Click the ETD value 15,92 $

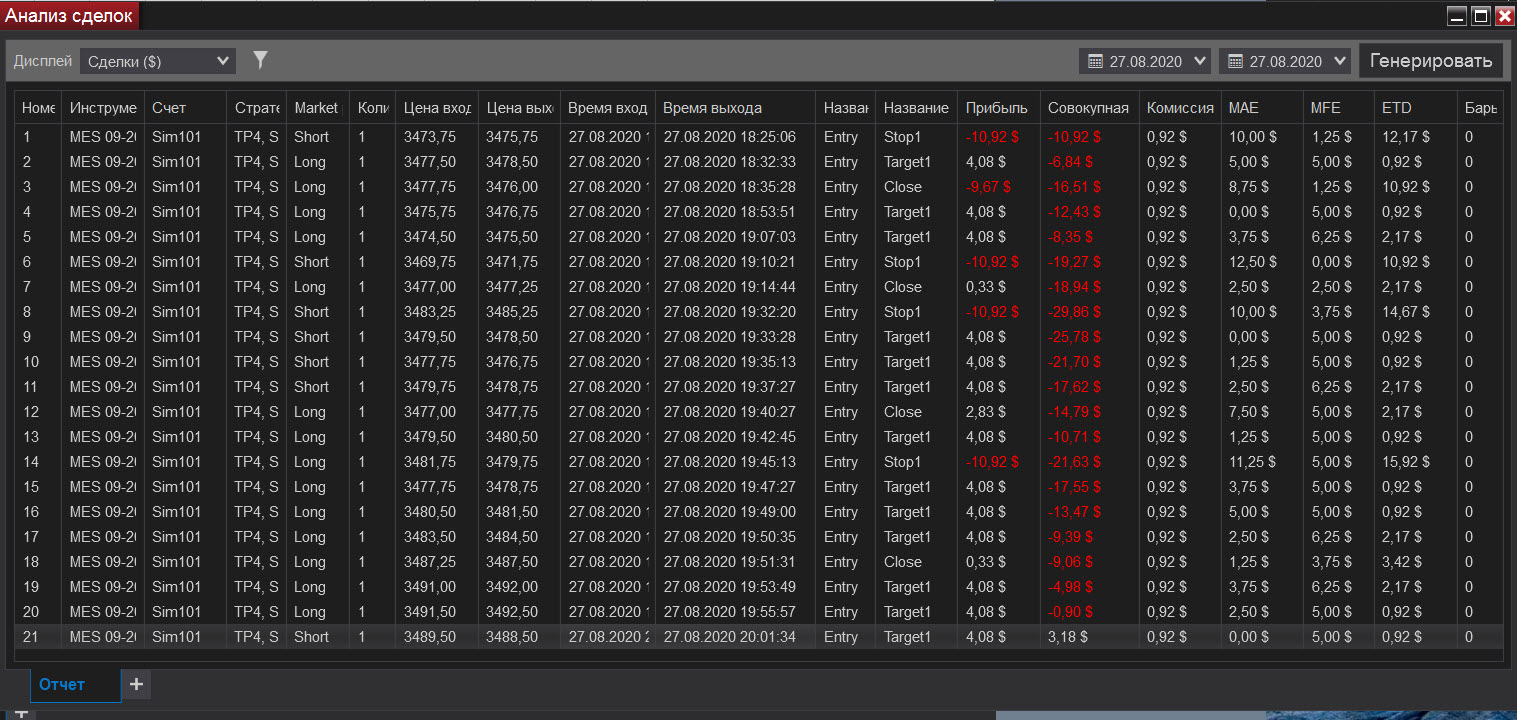point(1405,462)
